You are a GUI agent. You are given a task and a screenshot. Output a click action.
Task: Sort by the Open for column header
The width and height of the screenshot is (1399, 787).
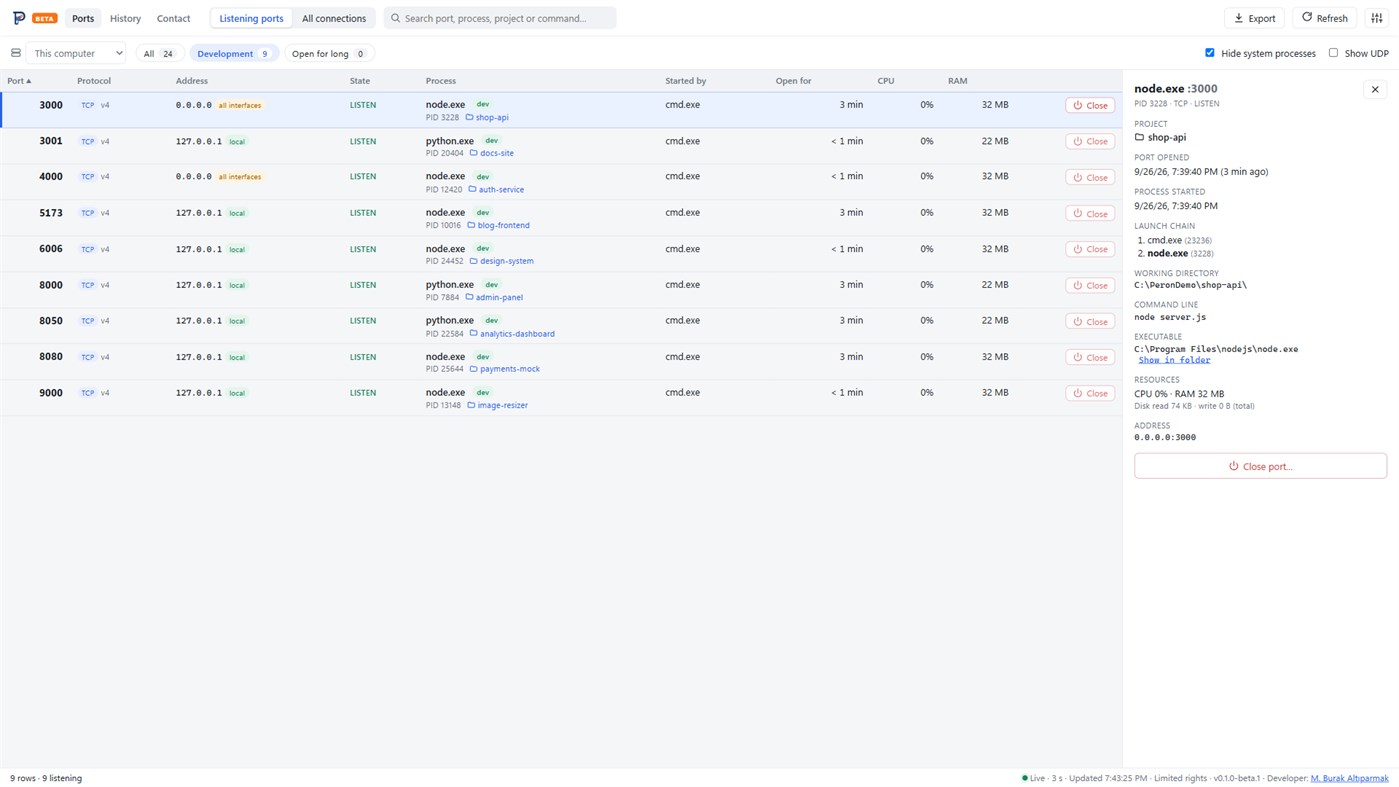point(793,81)
